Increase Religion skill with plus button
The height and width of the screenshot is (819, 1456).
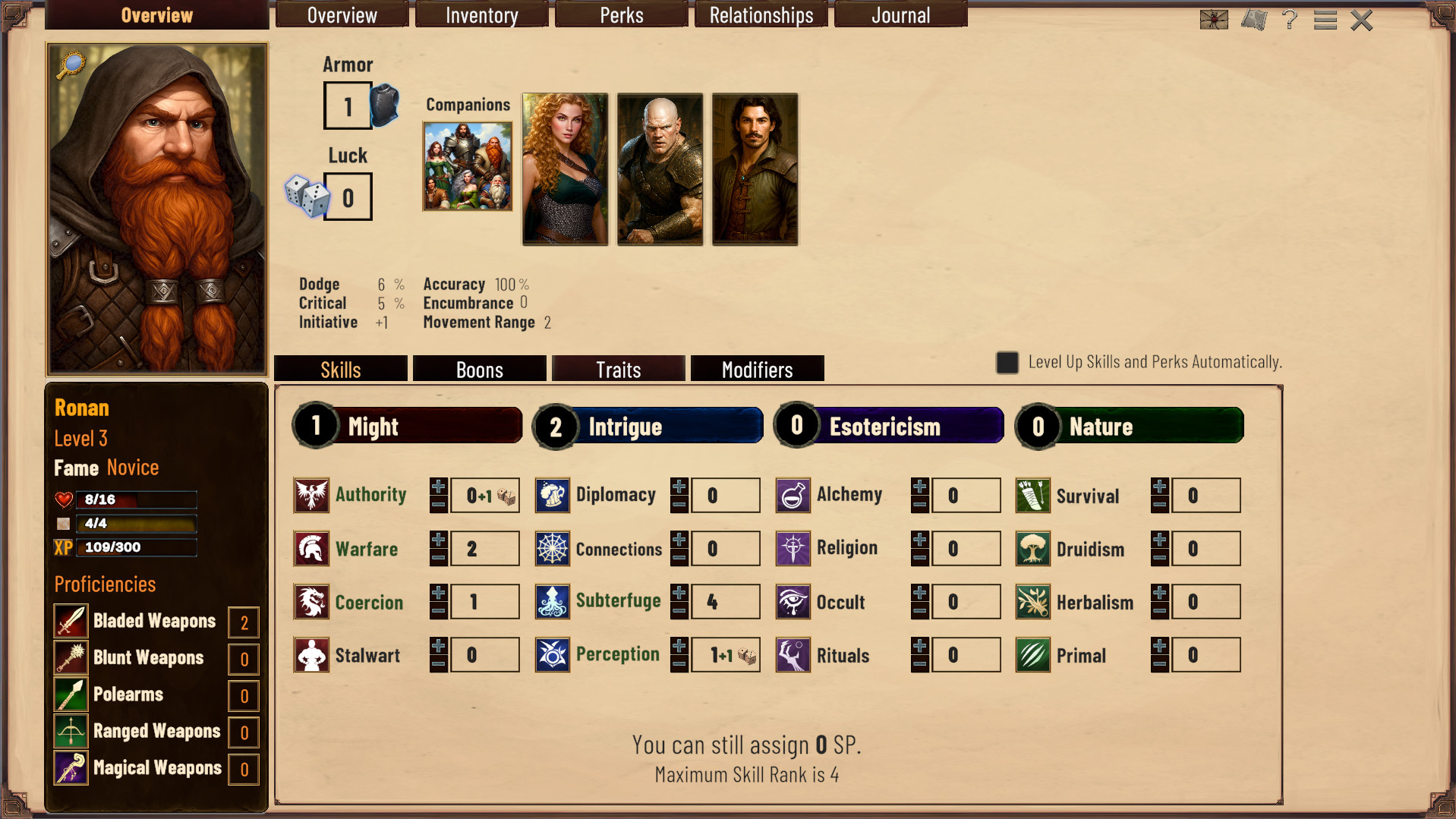920,540
